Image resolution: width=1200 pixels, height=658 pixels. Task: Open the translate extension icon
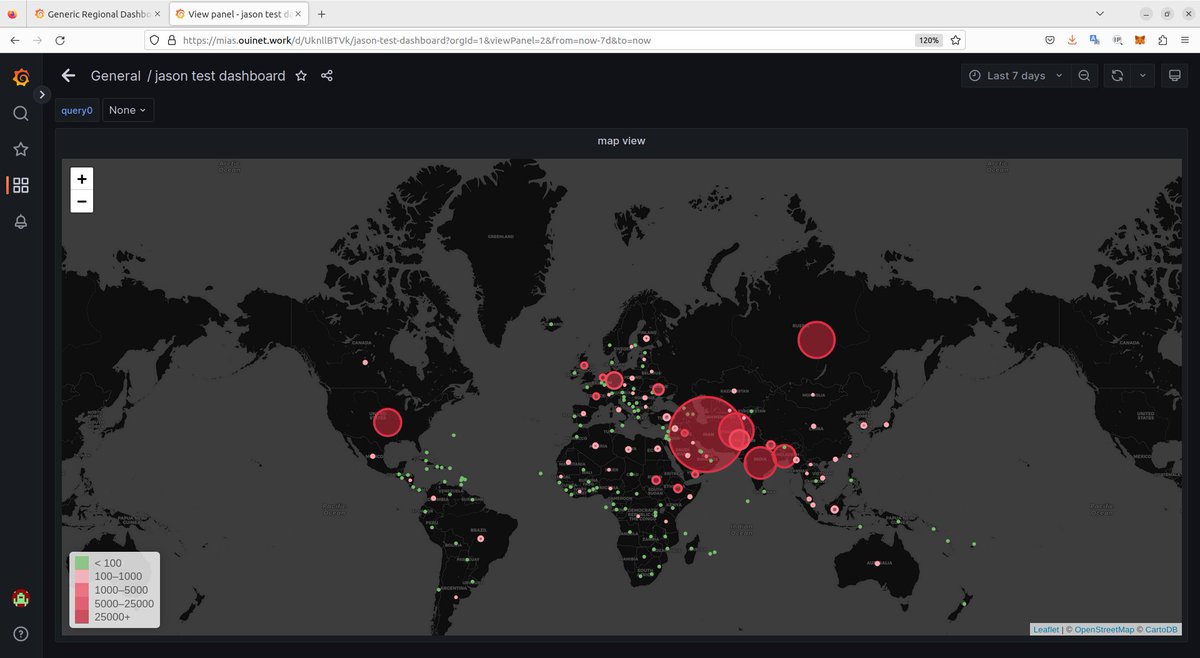1095,40
